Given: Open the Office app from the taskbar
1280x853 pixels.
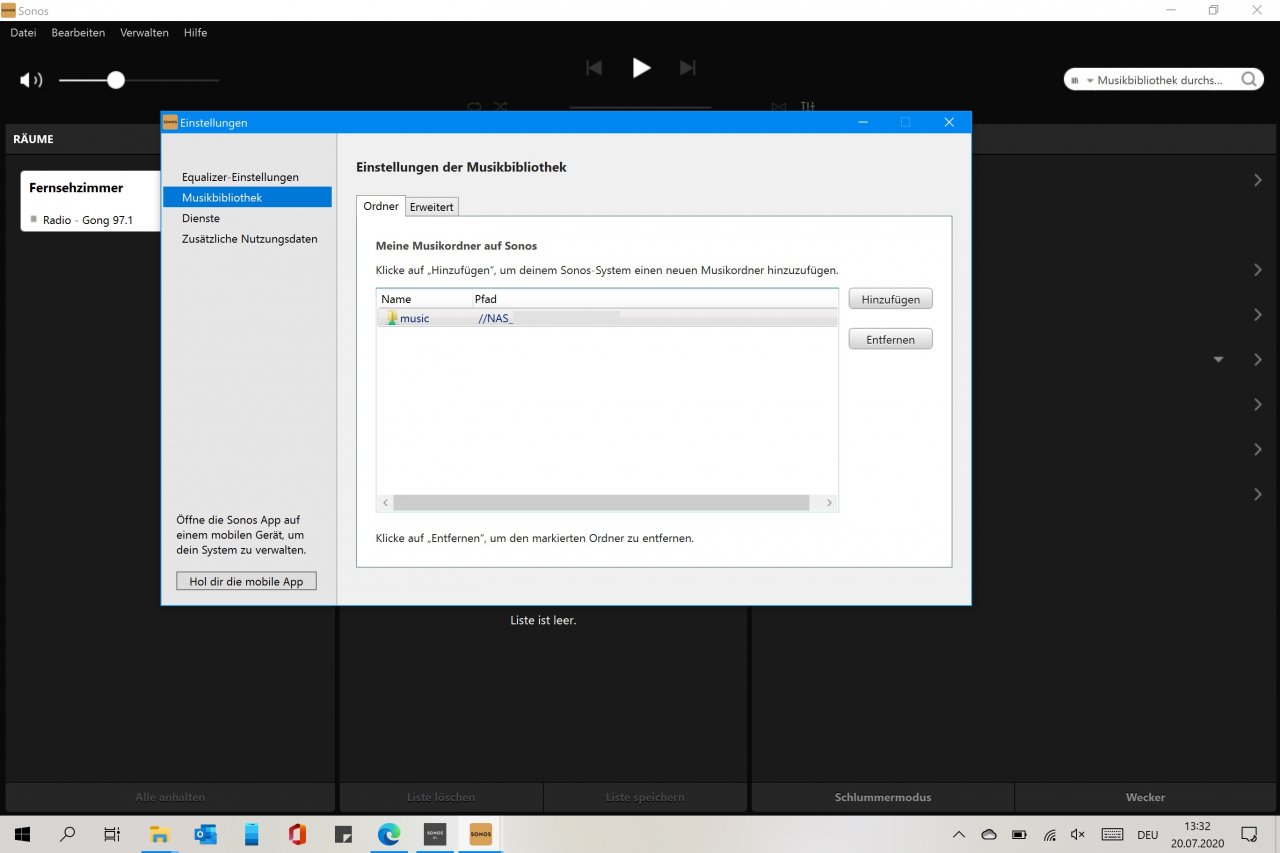Looking at the screenshot, I should 297,834.
